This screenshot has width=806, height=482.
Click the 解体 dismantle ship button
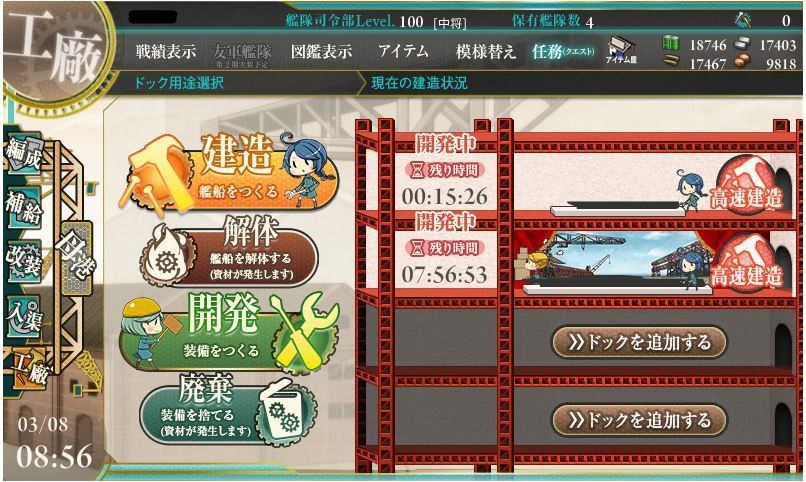coord(230,253)
